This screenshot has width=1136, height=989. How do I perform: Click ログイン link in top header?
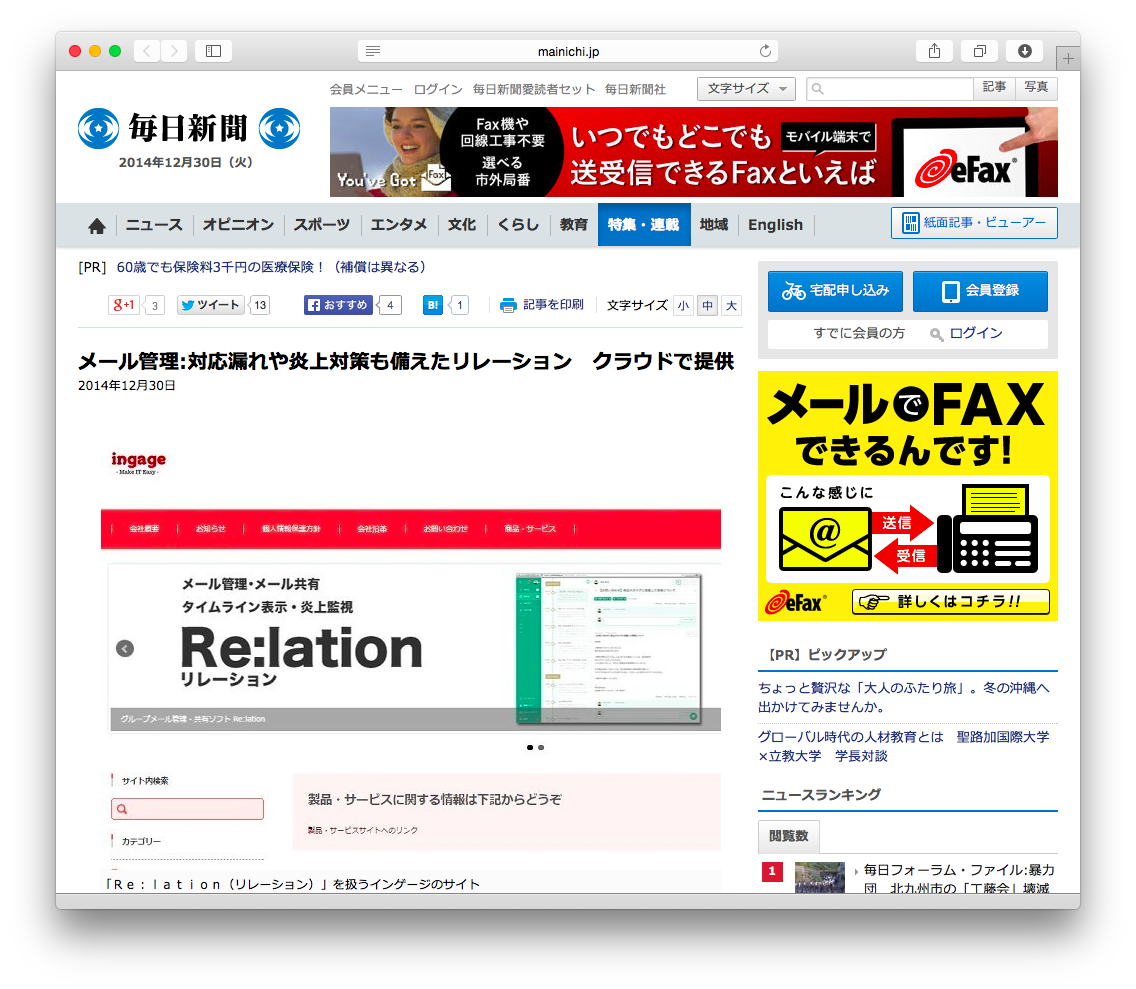point(438,89)
